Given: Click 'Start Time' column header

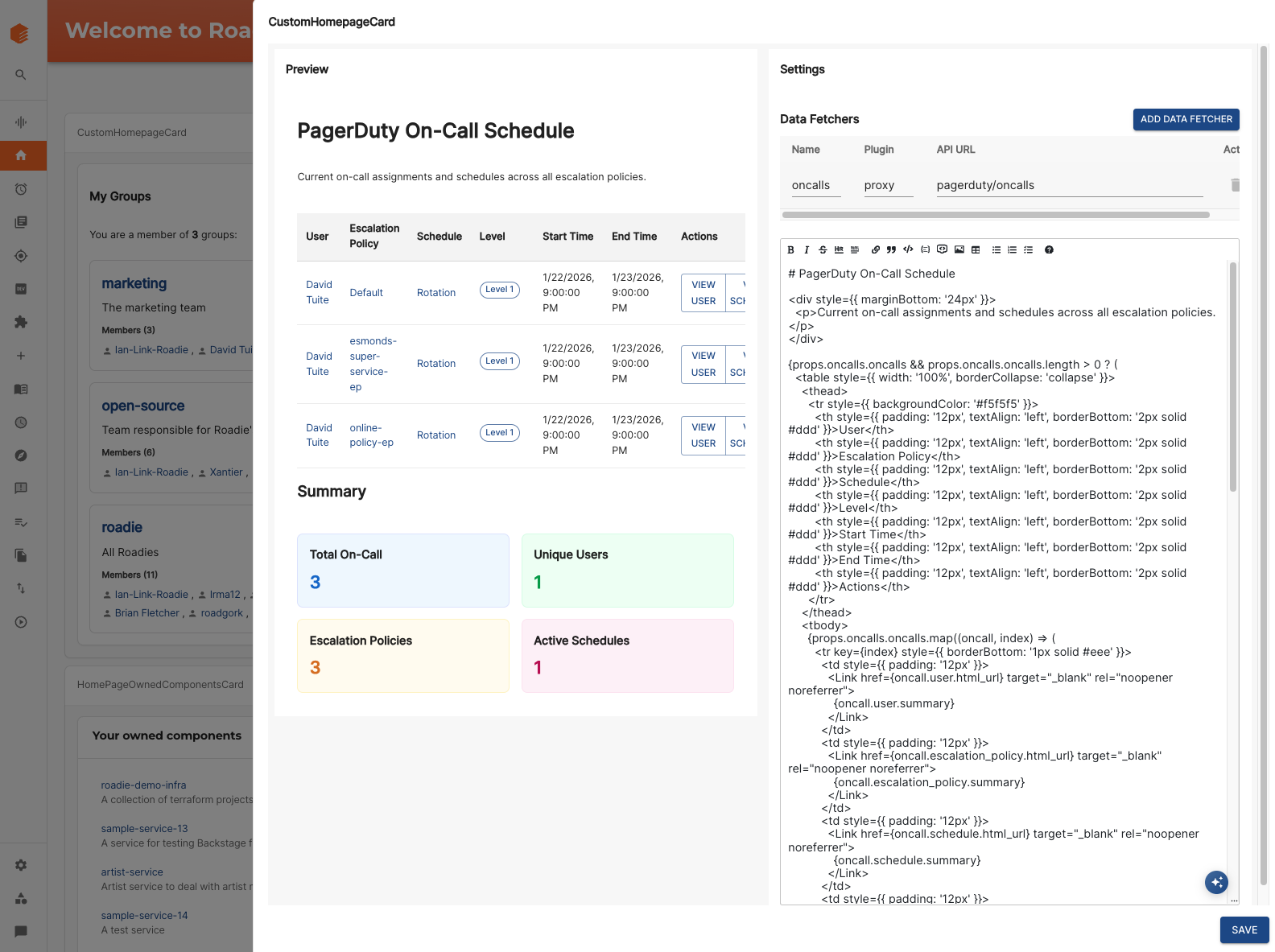Looking at the screenshot, I should pos(567,237).
